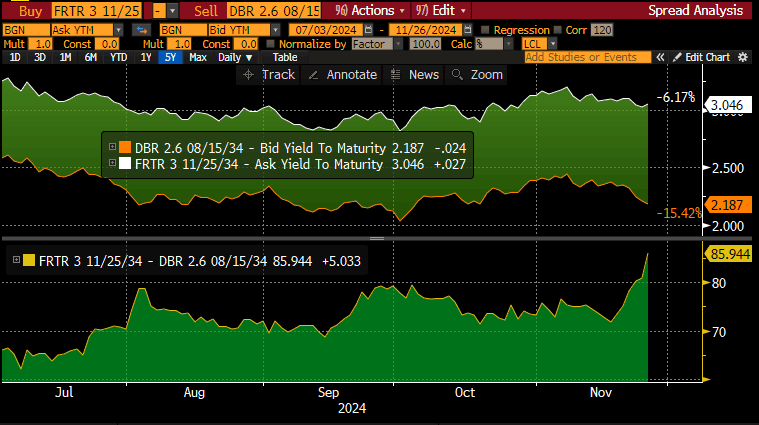Click the Sell label button

click(x=205, y=11)
